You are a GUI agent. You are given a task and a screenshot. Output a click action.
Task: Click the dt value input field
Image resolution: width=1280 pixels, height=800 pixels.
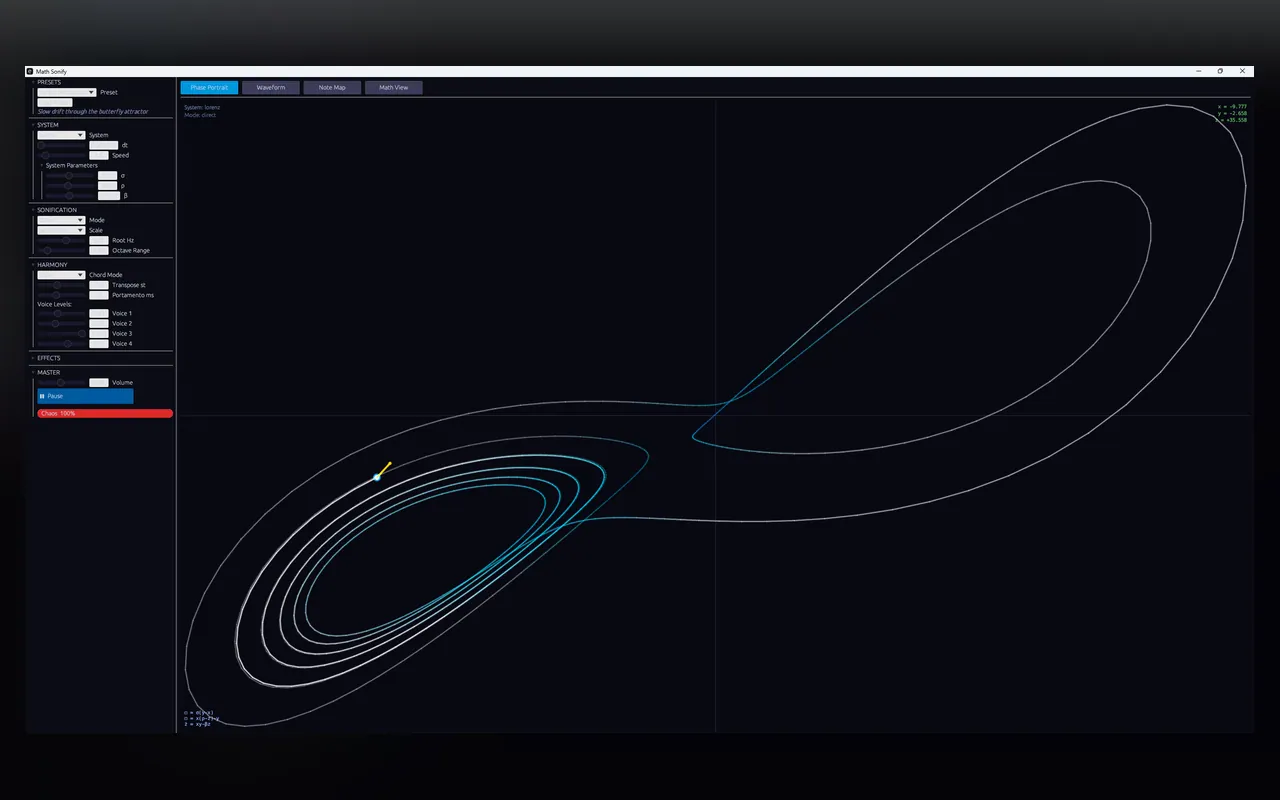click(x=103, y=145)
